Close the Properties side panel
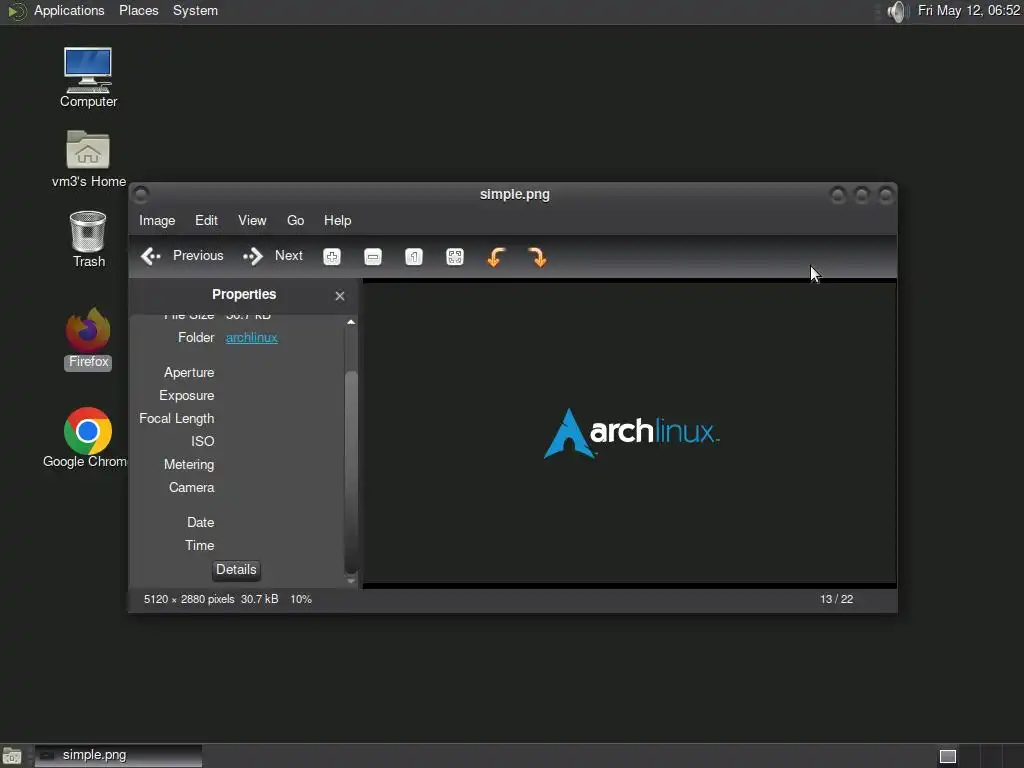The height and width of the screenshot is (768, 1024). (340, 296)
